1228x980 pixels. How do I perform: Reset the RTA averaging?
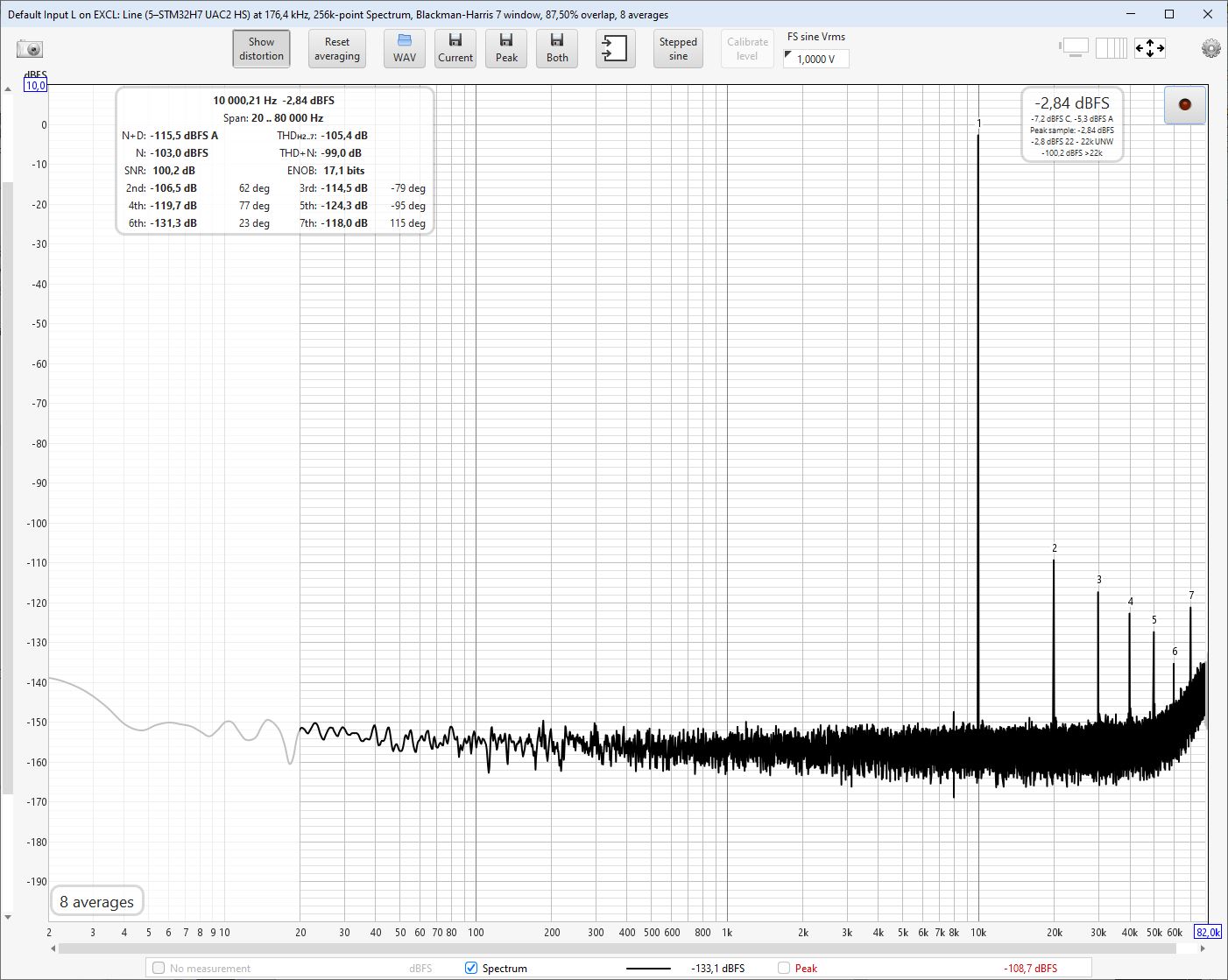337,49
